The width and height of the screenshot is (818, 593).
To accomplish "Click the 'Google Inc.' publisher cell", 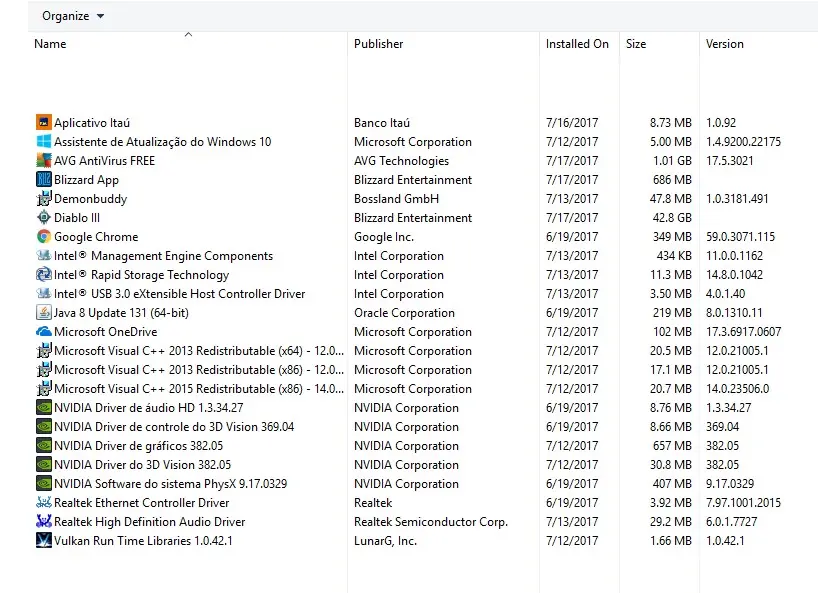I will (x=384, y=237).
